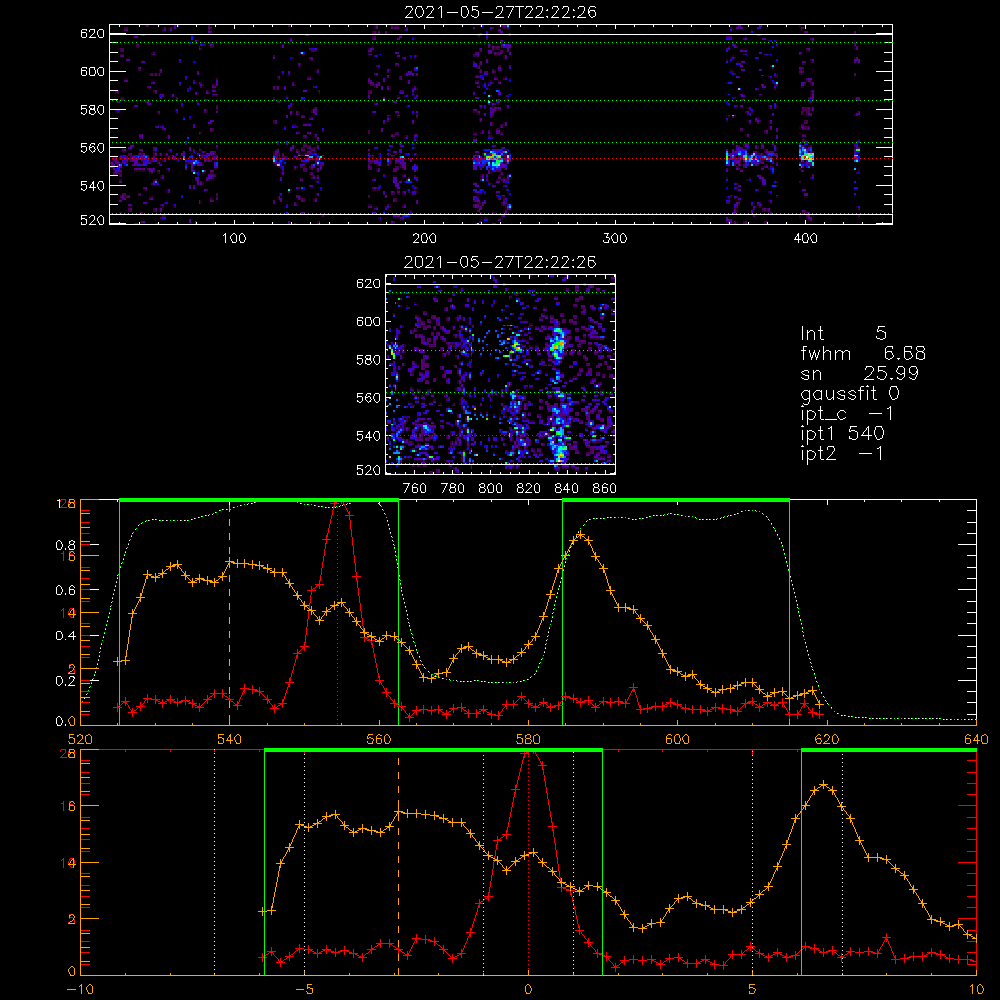
Task: Click the dashed orange vertical line at 540
Action: [230, 612]
